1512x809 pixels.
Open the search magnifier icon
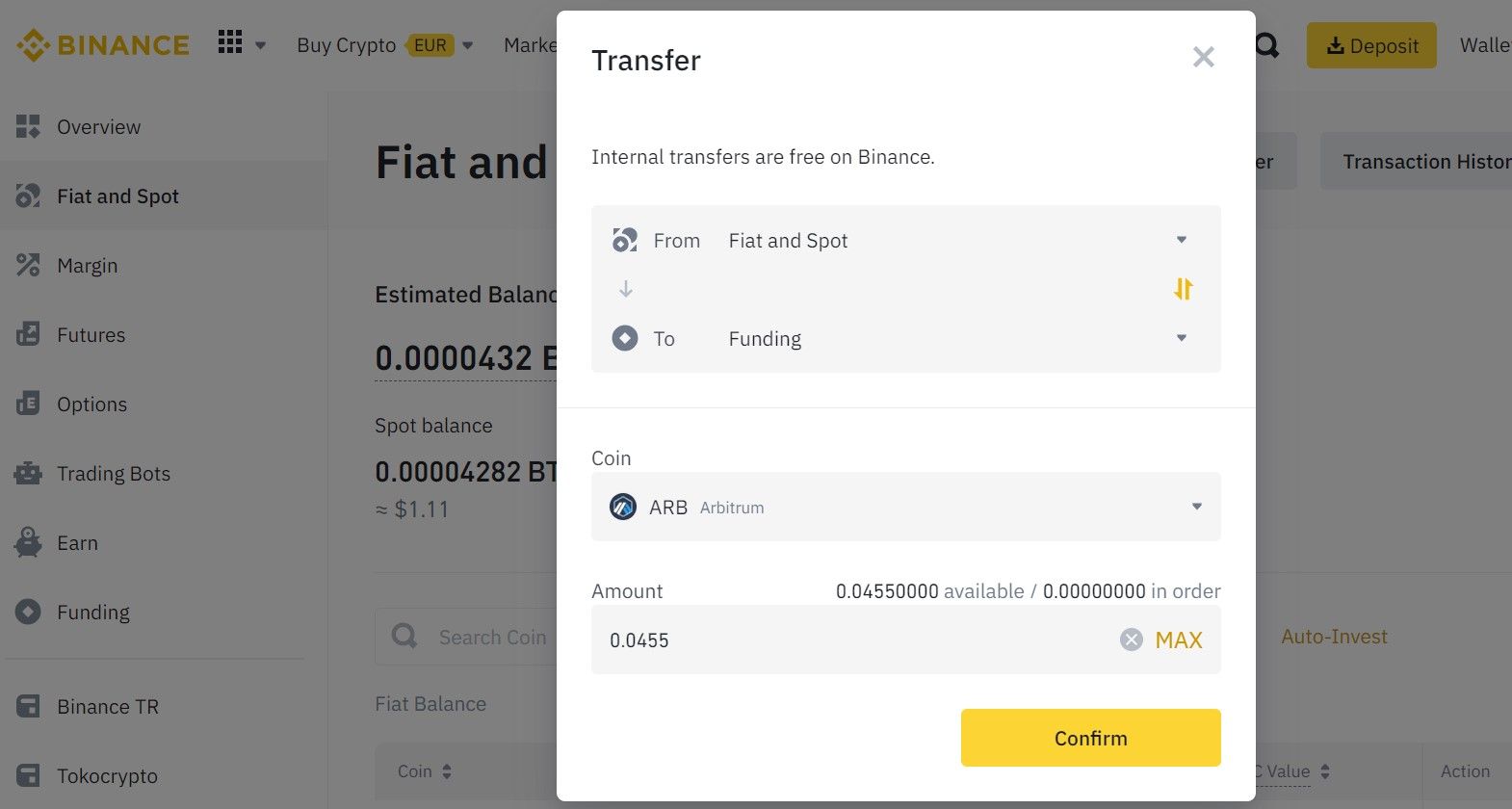point(1266,44)
